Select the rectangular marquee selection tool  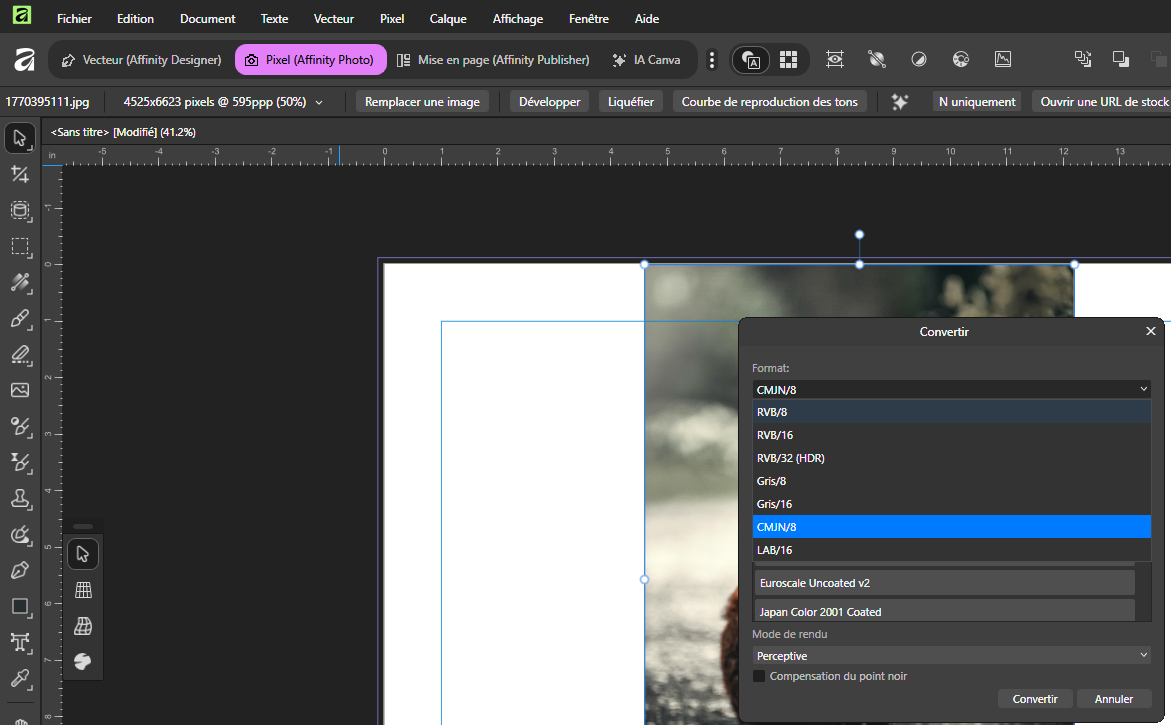click(20, 246)
